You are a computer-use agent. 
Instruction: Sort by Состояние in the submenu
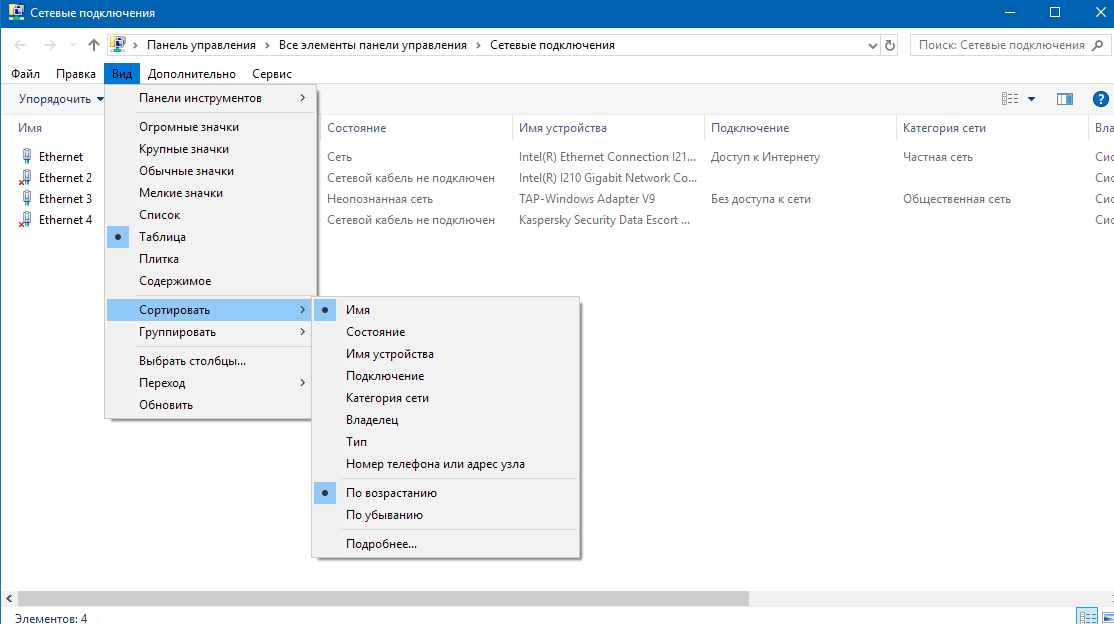375,332
